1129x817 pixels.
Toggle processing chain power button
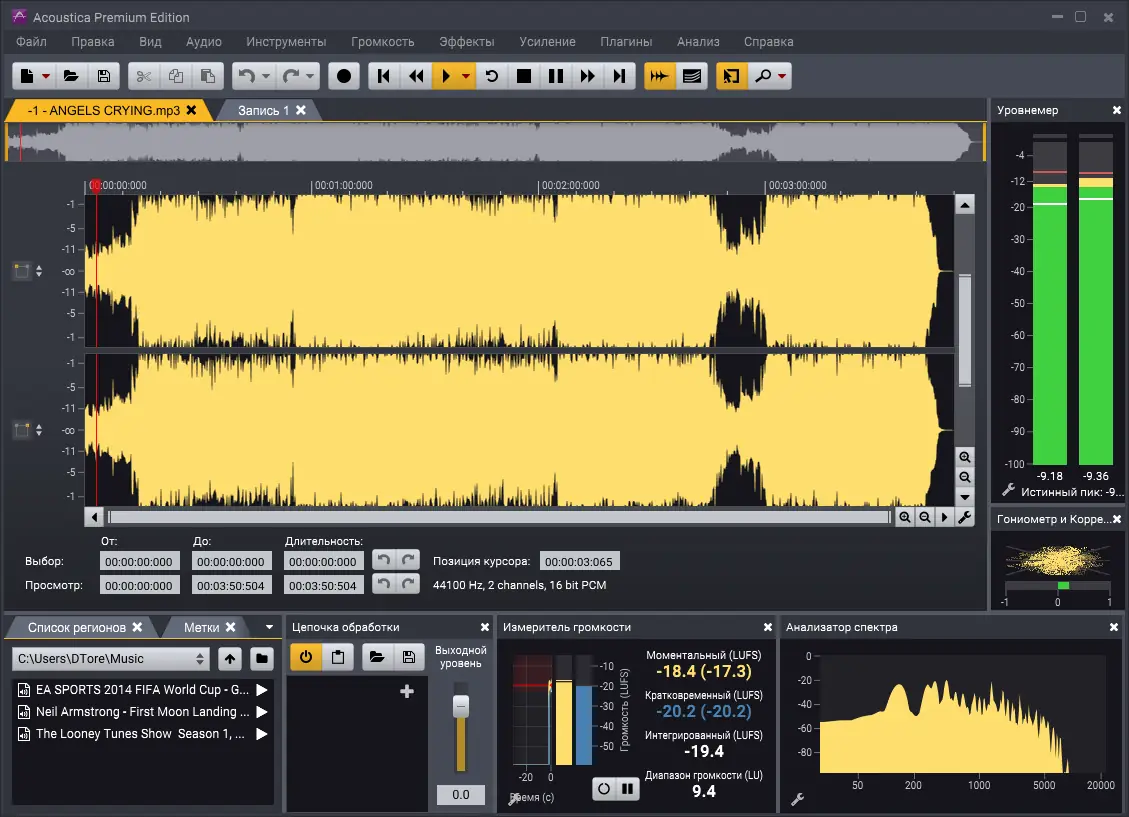pos(306,657)
